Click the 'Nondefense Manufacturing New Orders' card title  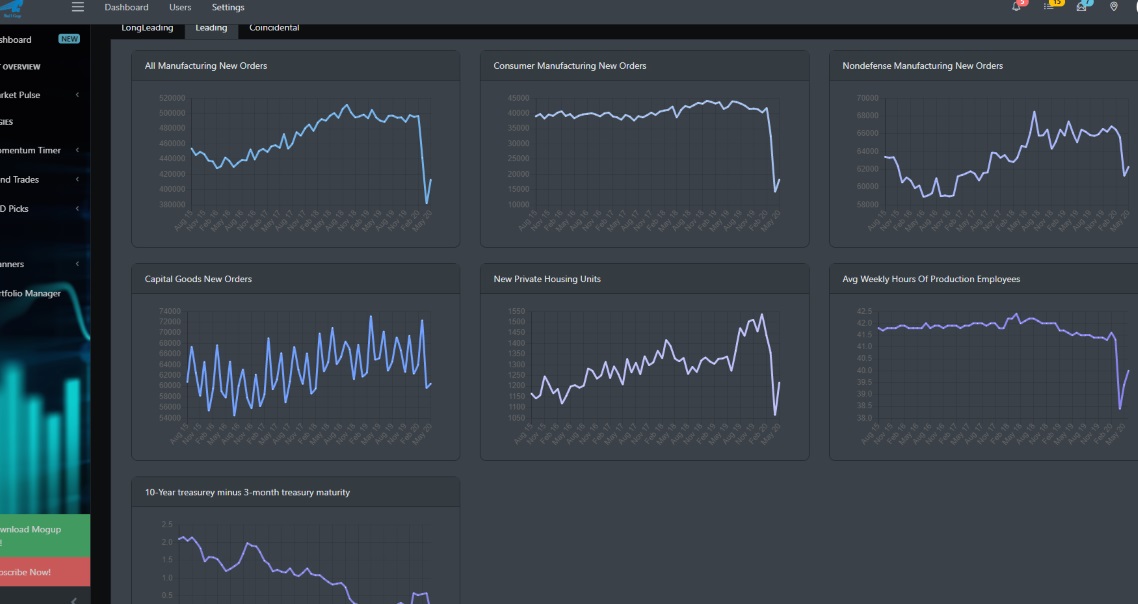click(922, 66)
